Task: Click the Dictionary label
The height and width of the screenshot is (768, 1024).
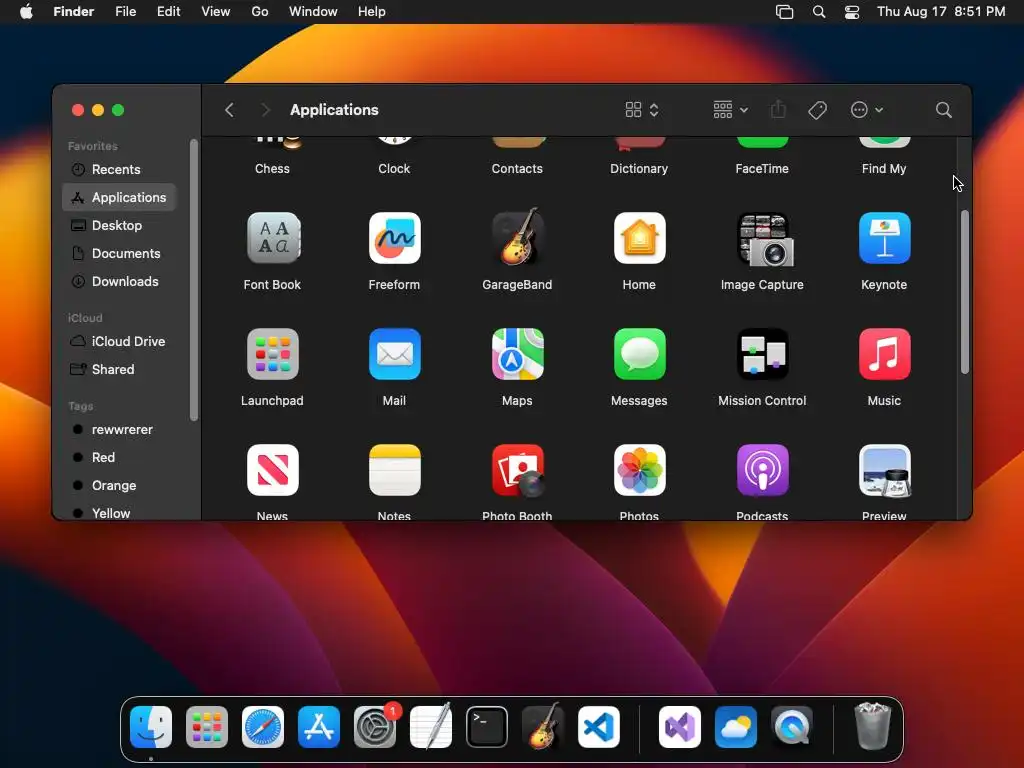Action: (639, 168)
